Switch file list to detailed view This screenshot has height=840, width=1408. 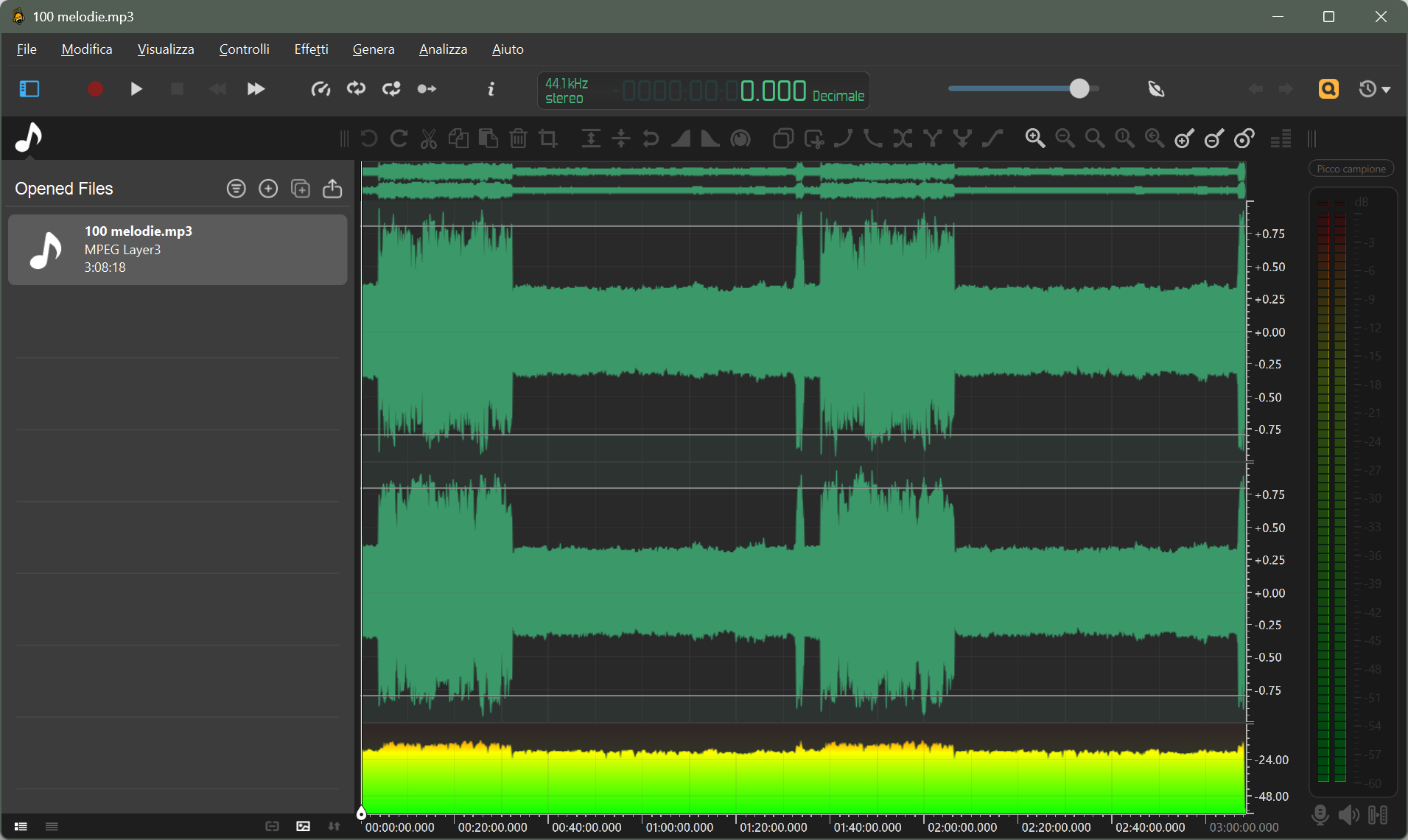pyautogui.click(x=21, y=827)
